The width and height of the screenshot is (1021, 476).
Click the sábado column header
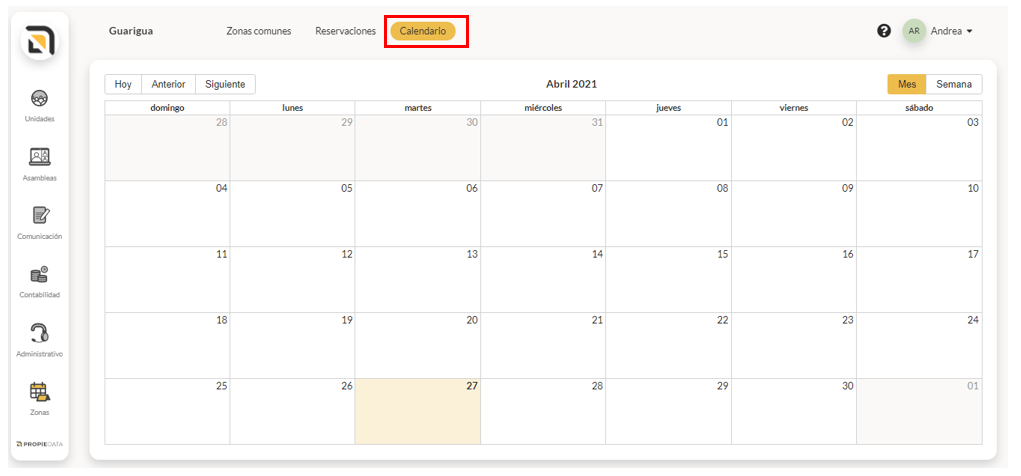[919, 108]
